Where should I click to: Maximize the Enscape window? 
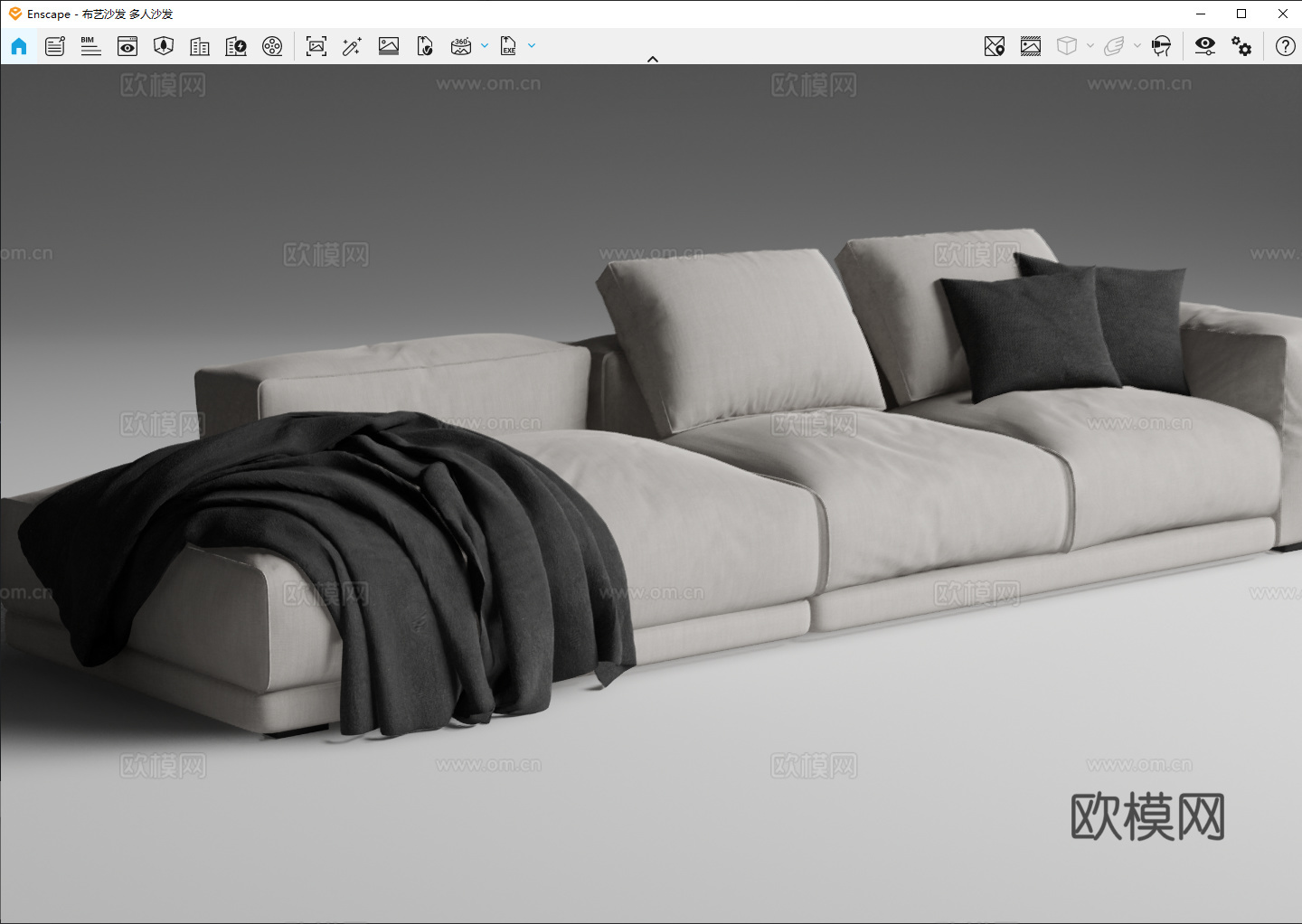click(1241, 14)
